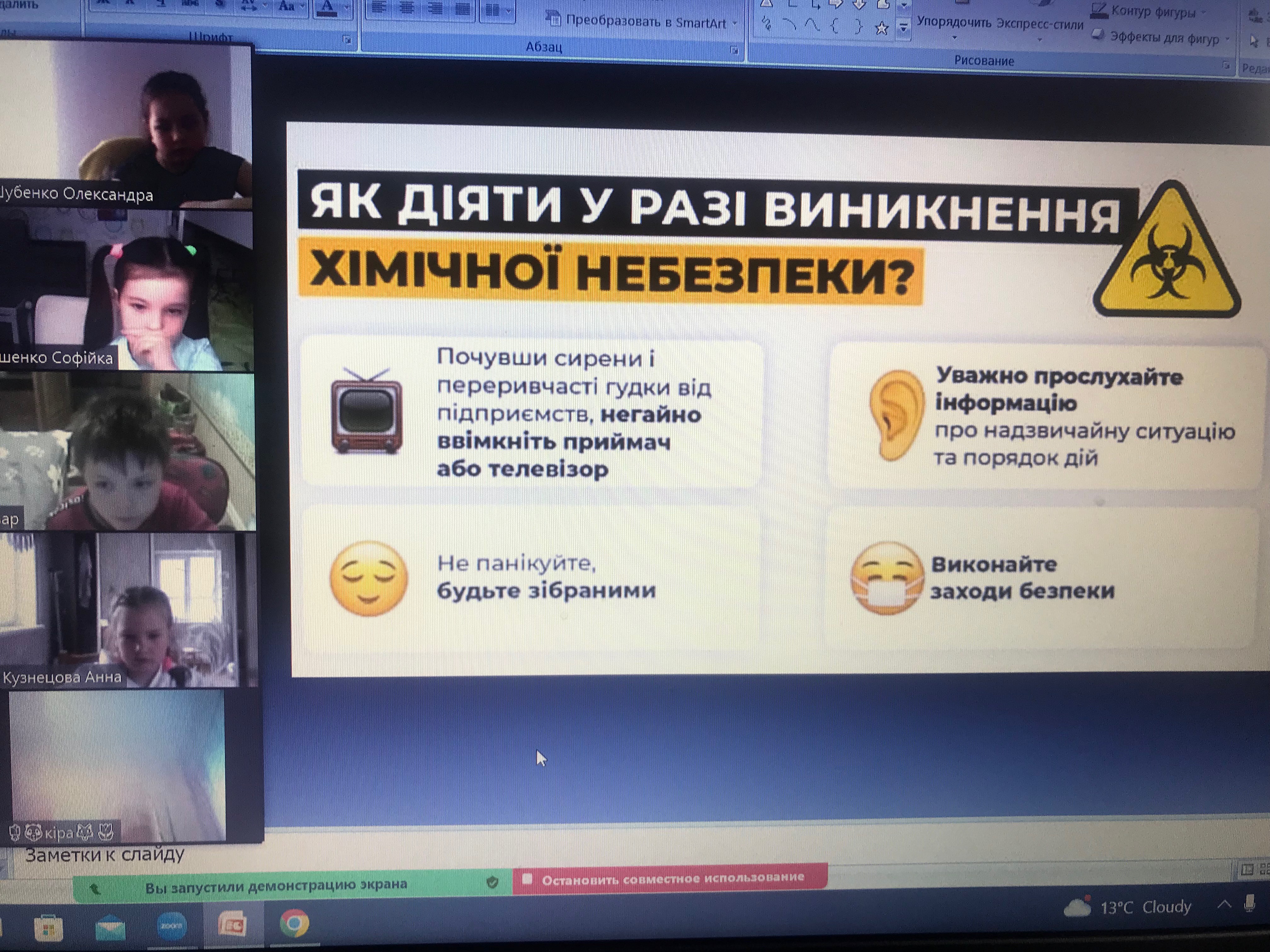Click the star shape in shapes gallery
The image size is (1270, 952).
coord(882,27)
